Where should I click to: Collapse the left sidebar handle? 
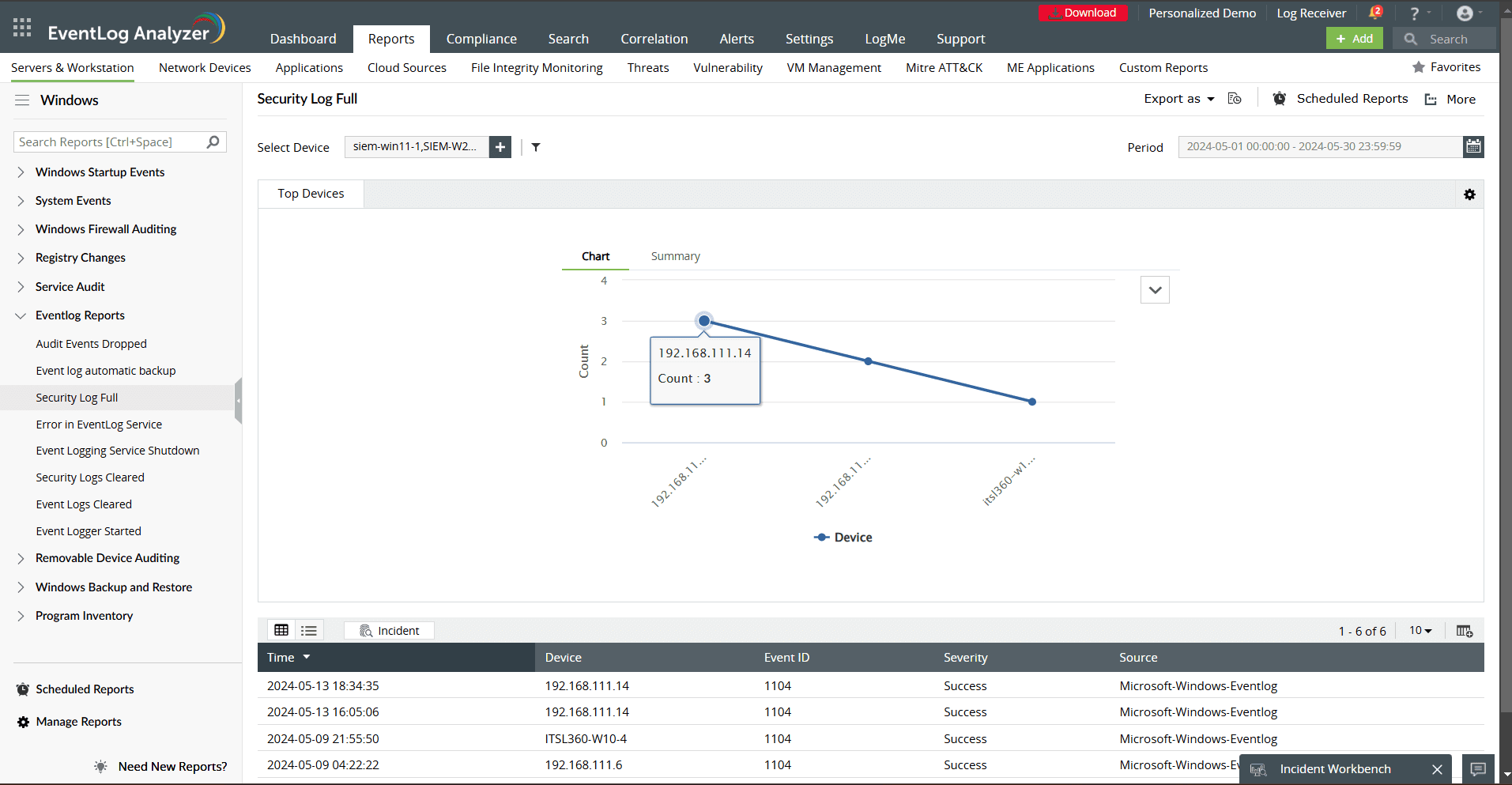point(238,401)
